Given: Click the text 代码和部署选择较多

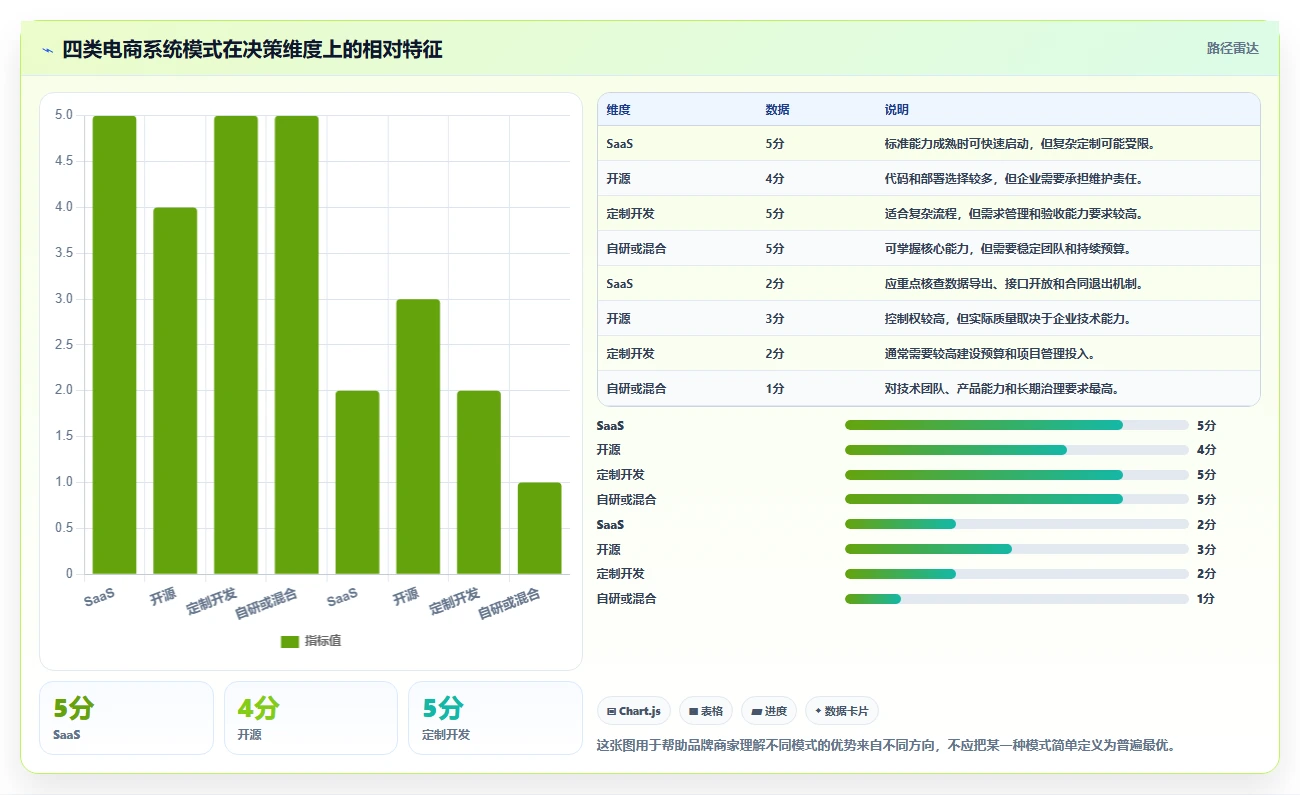Looking at the screenshot, I should 940,179.
